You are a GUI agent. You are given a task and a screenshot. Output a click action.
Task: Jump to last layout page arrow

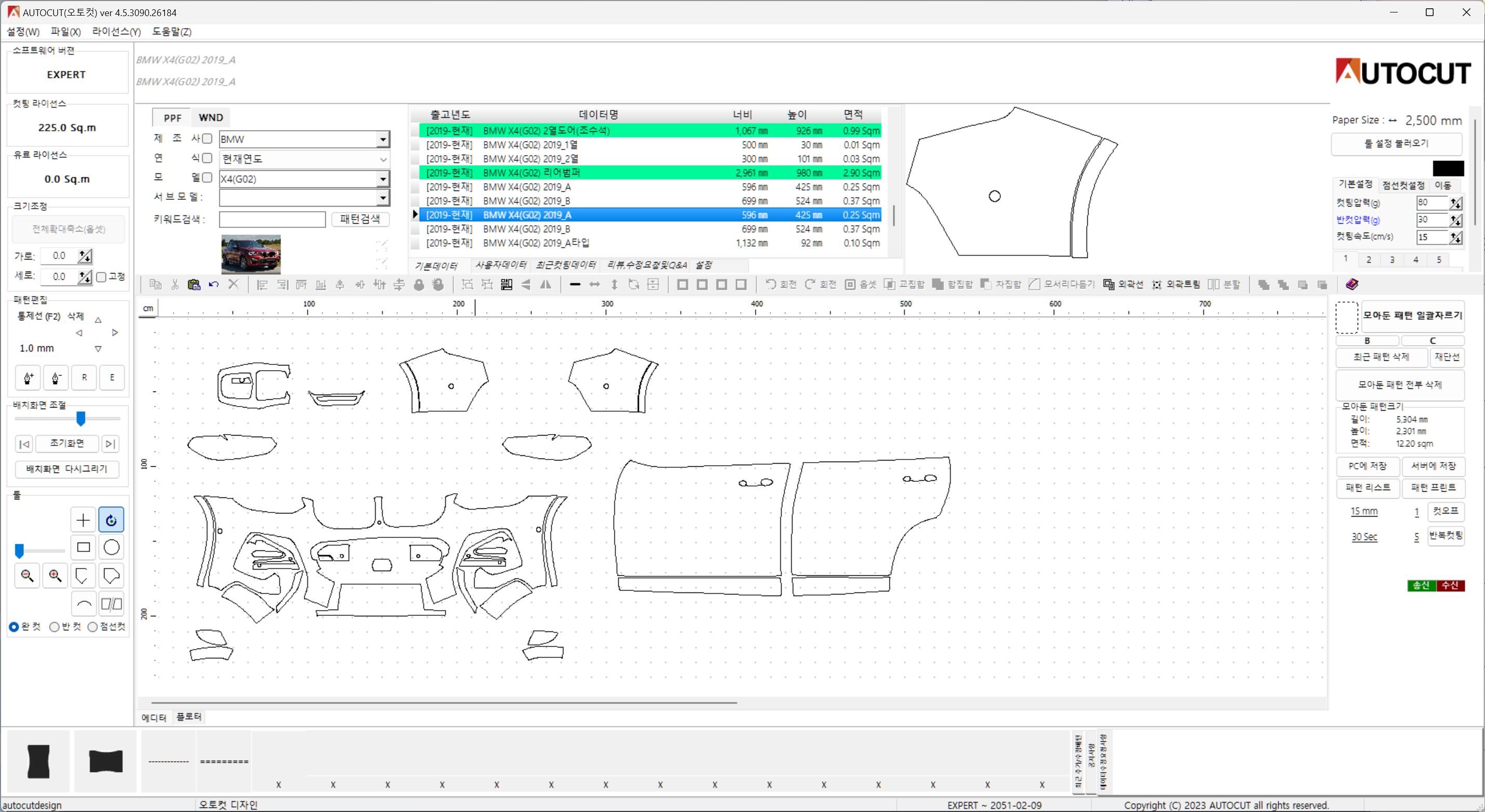(111, 444)
